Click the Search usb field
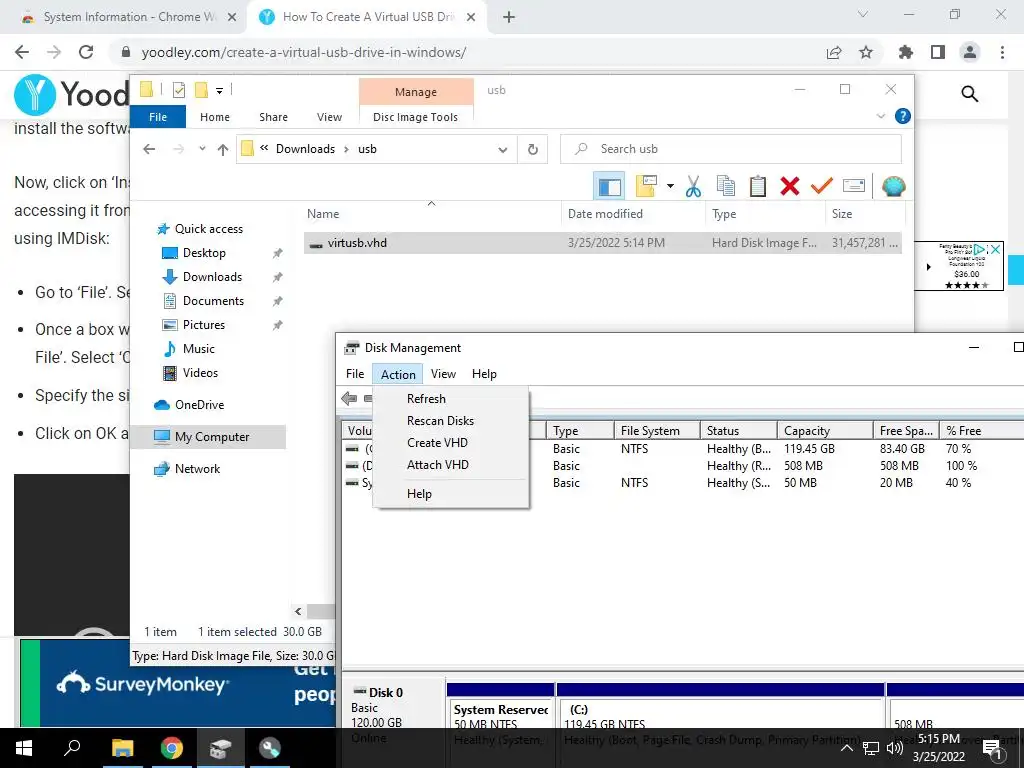Image resolution: width=1024 pixels, height=768 pixels. coord(731,149)
